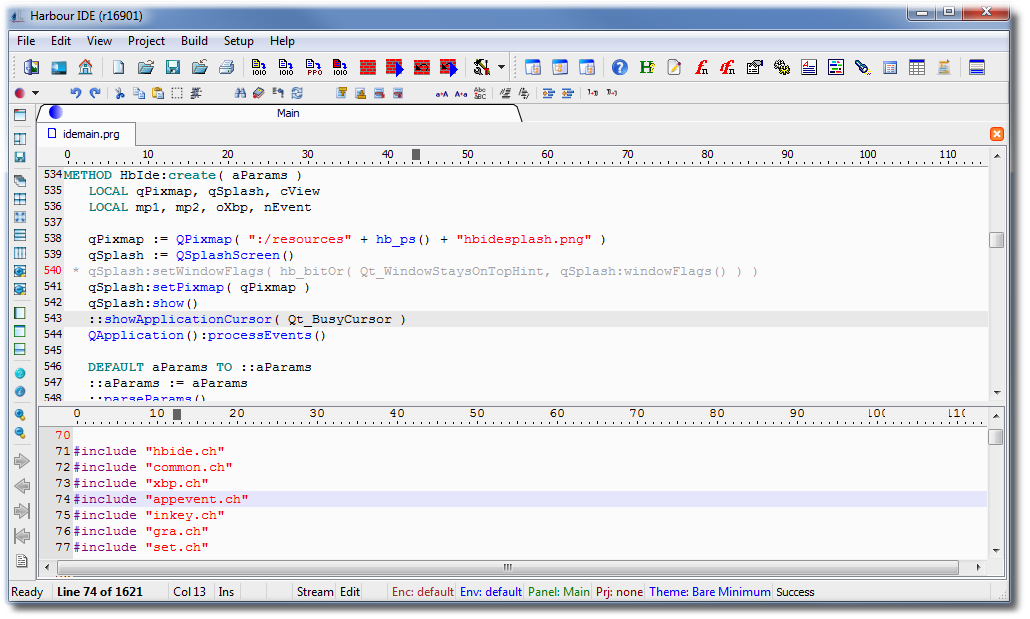This screenshot has height=619, width=1030.
Task: Click Panel: Main in status bar
Action: point(558,592)
